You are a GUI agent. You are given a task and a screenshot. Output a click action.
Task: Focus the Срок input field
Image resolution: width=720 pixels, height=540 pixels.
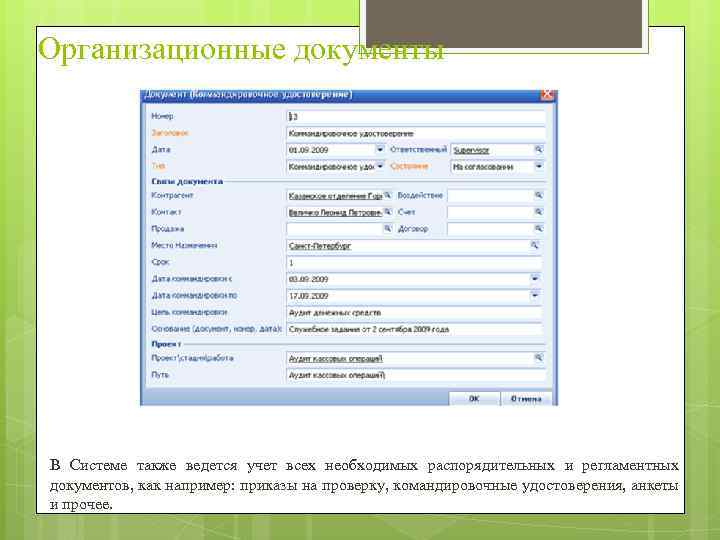click(x=414, y=263)
